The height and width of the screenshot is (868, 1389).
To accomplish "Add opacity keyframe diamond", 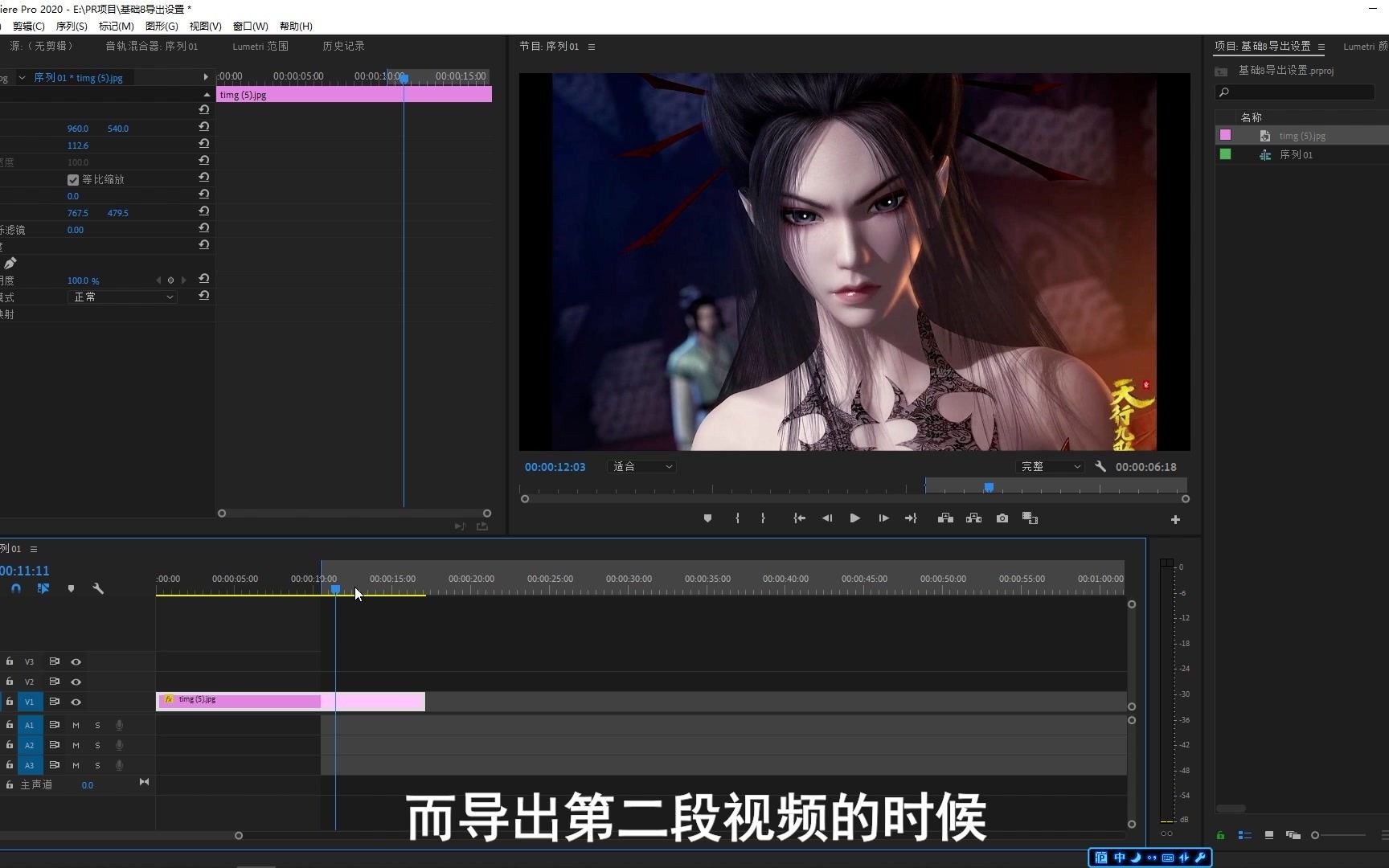I will coord(170,280).
